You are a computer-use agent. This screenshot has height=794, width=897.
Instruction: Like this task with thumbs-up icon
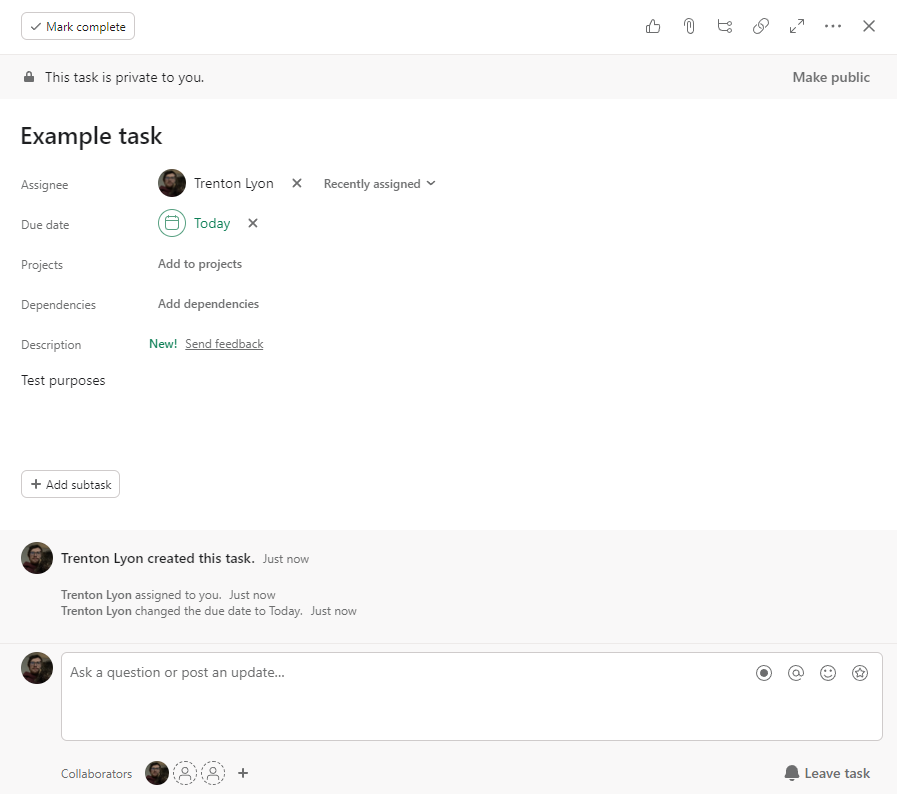tap(653, 26)
